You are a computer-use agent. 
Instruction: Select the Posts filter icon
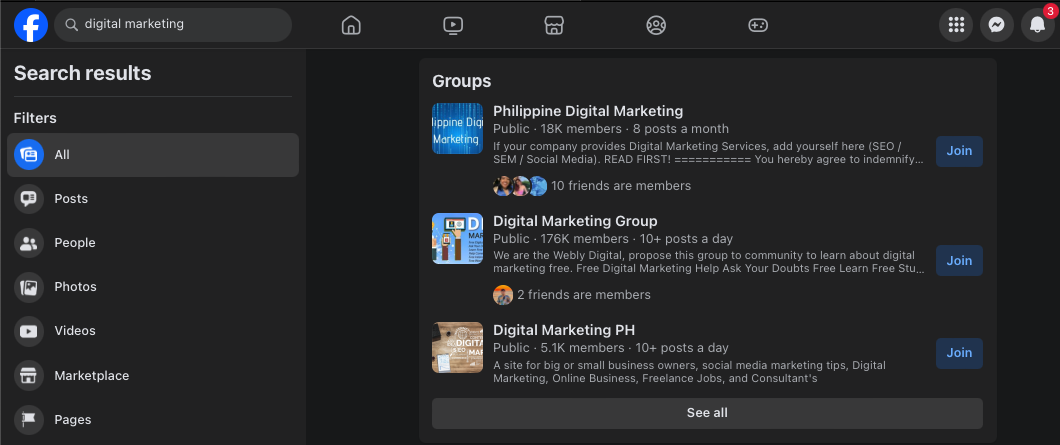[x=29, y=199]
